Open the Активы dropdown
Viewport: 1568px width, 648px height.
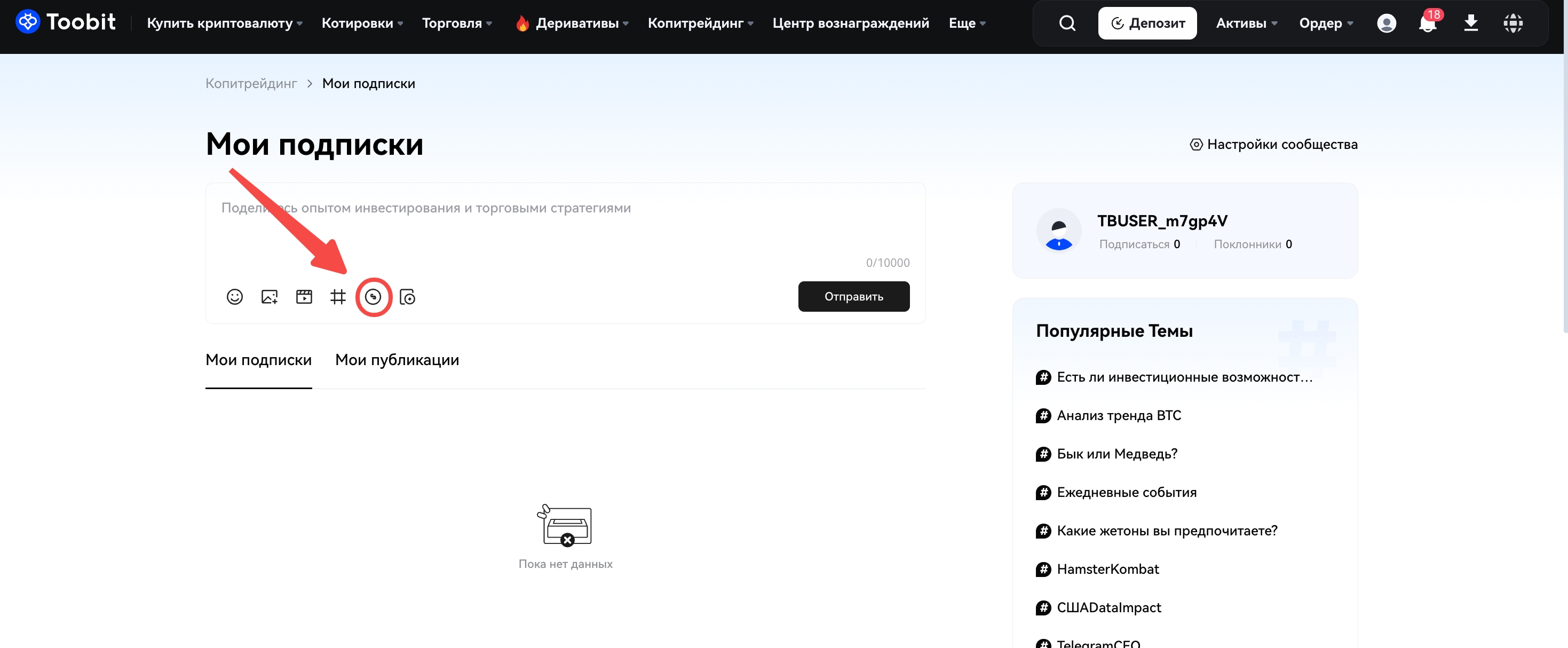point(1246,23)
